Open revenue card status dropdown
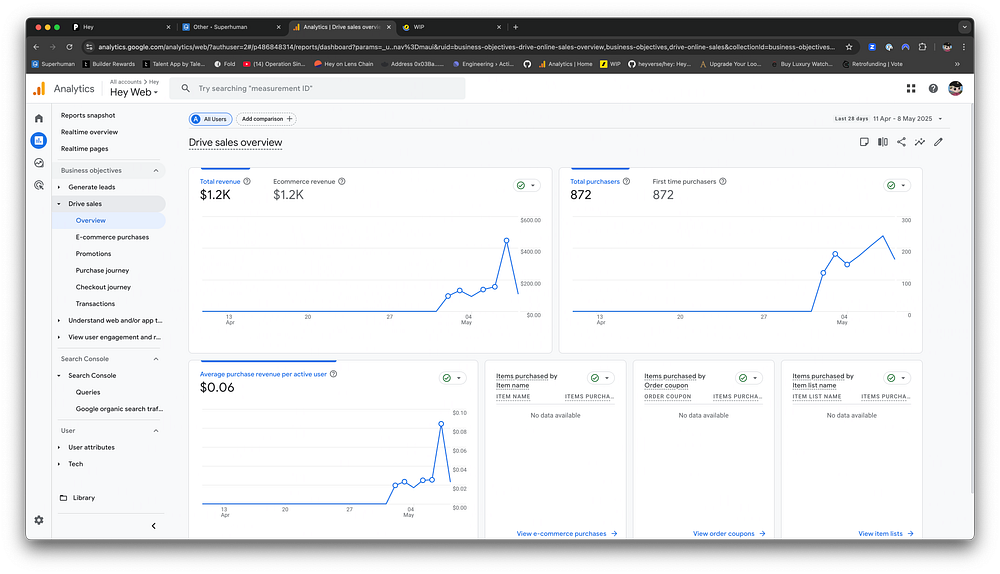The width and height of the screenshot is (1000, 574). [527, 186]
